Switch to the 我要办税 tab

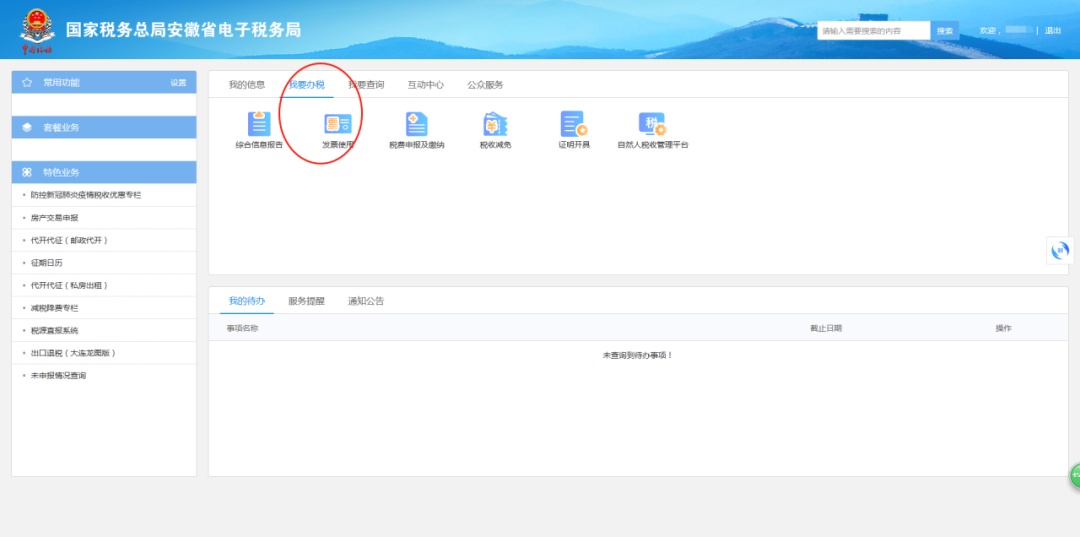pos(307,85)
